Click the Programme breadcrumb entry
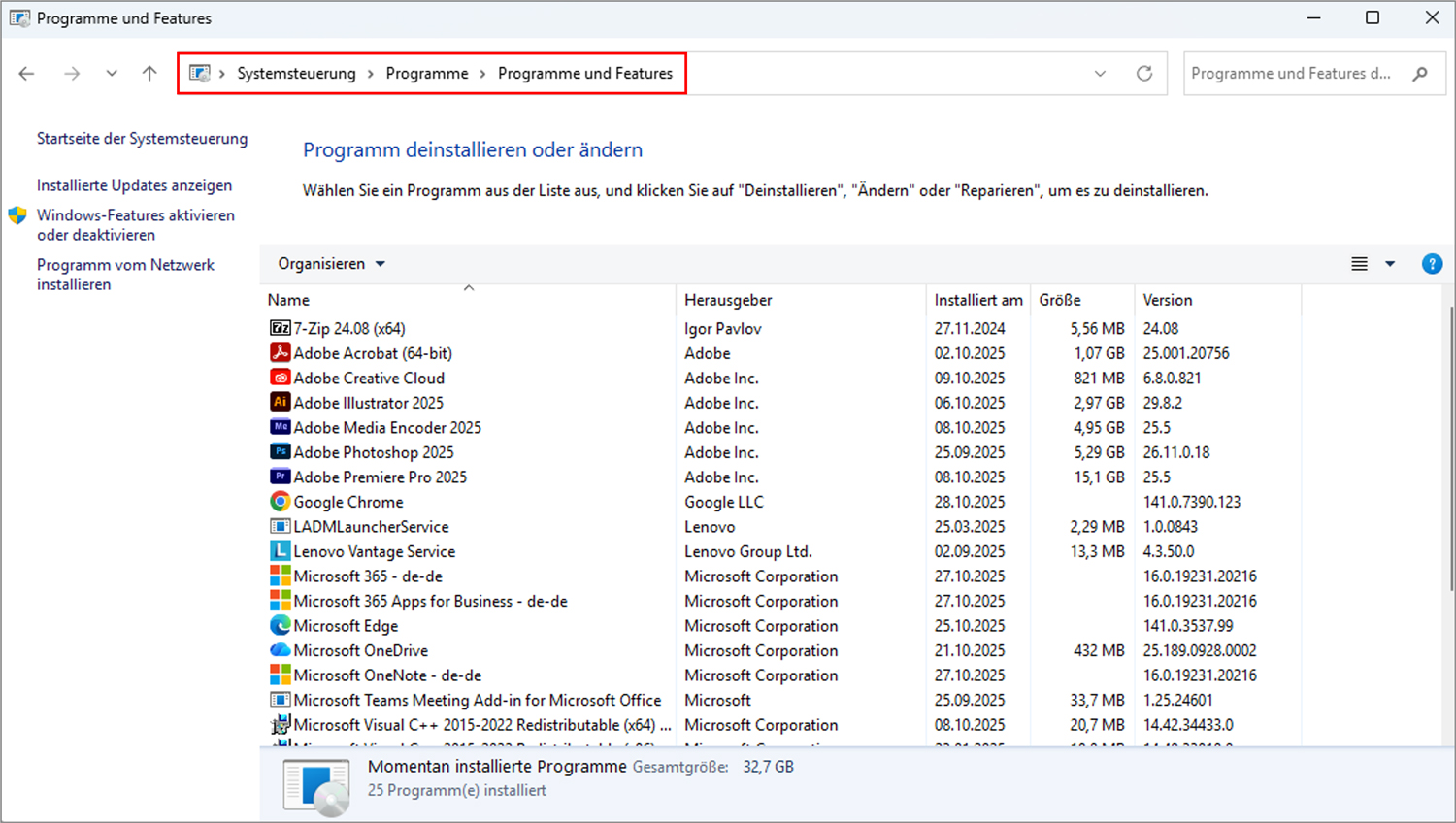1456x823 pixels. coord(427,73)
